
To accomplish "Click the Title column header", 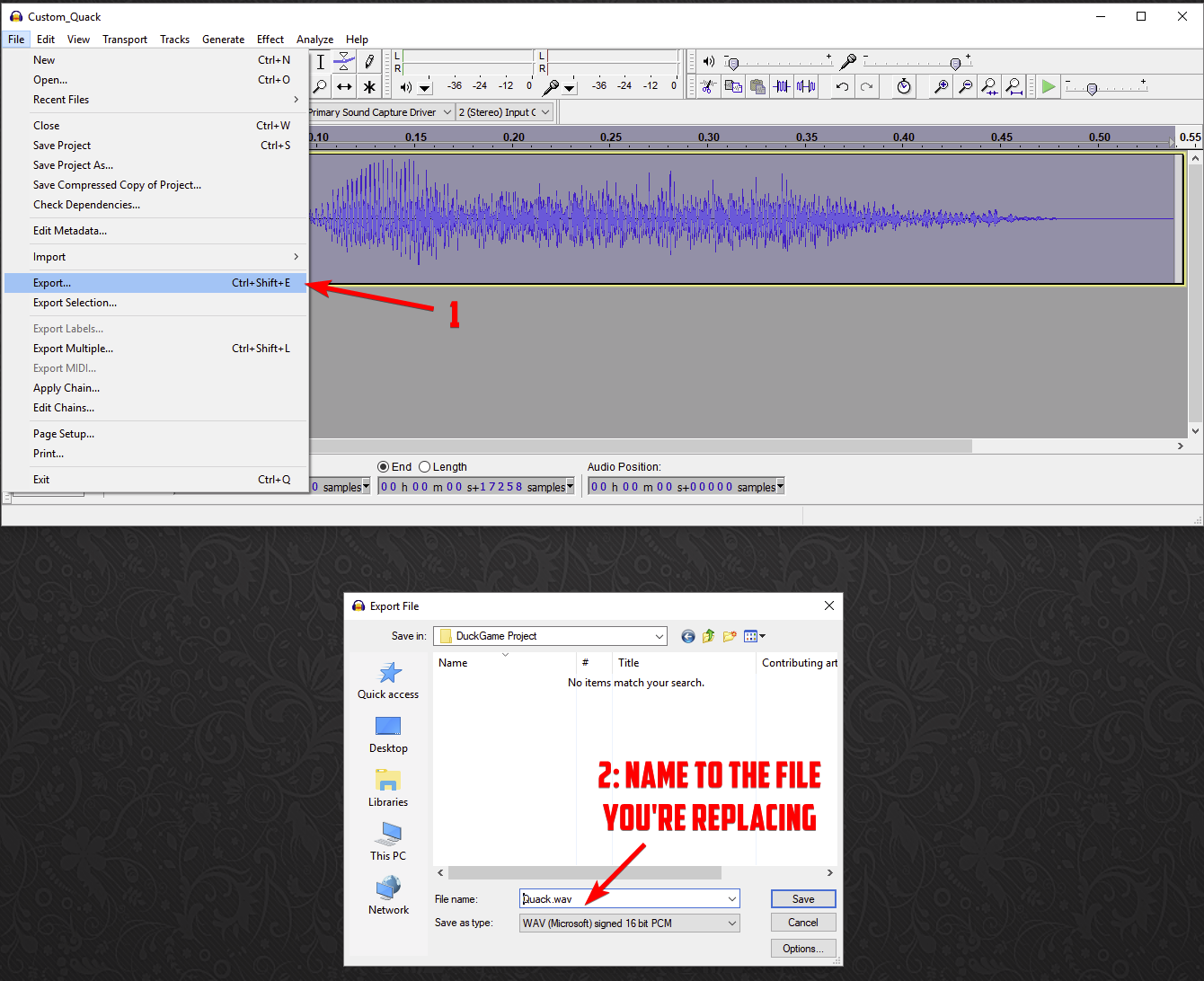I will click(x=684, y=663).
